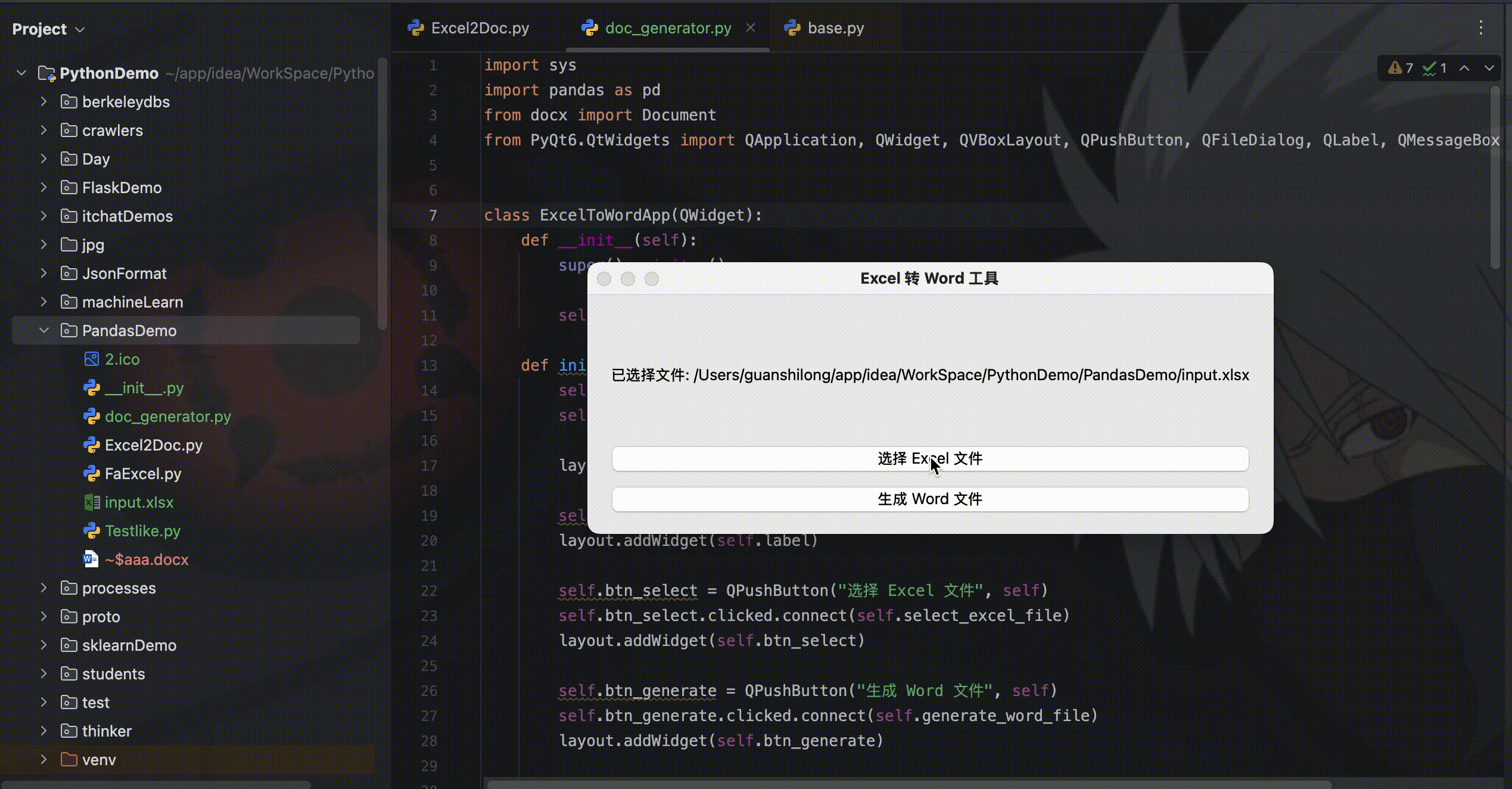
Task: Click the typo check indicator showing 1
Action: tap(1435, 69)
